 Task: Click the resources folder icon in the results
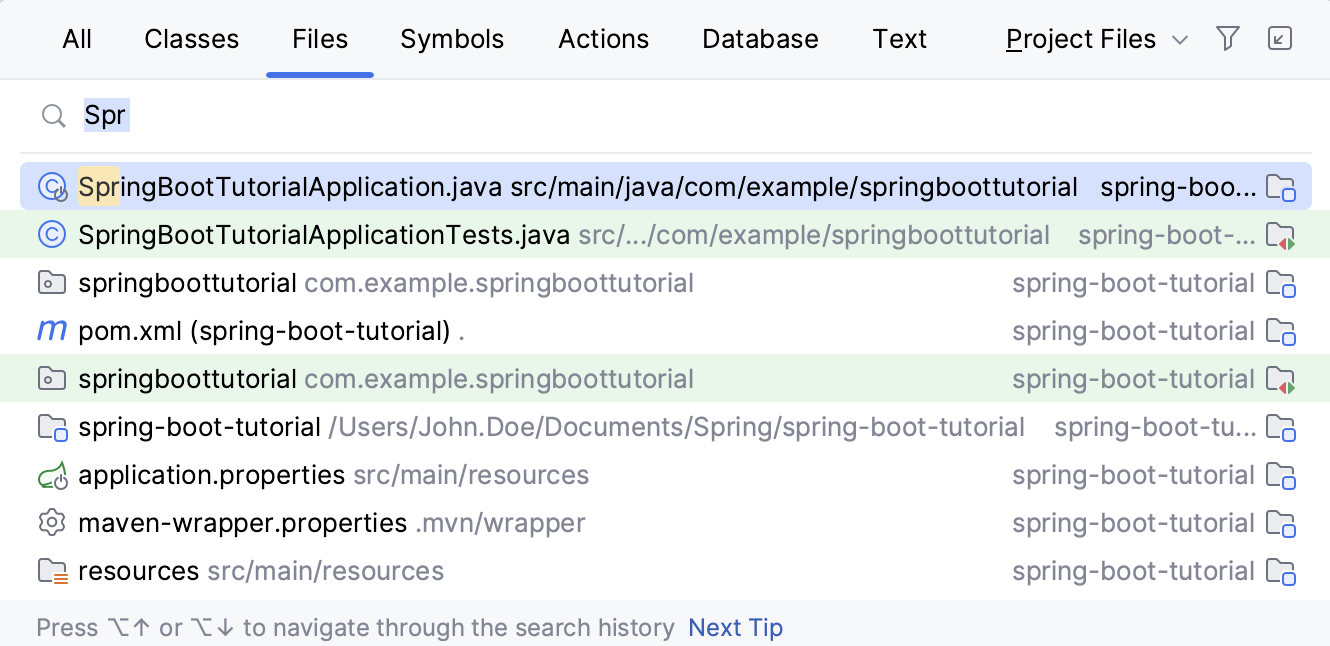click(51, 570)
